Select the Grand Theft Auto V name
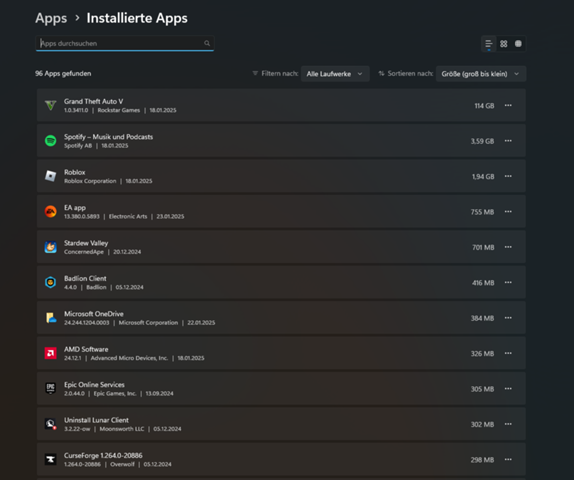The height and width of the screenshot is (480, 574). (94, 101)
